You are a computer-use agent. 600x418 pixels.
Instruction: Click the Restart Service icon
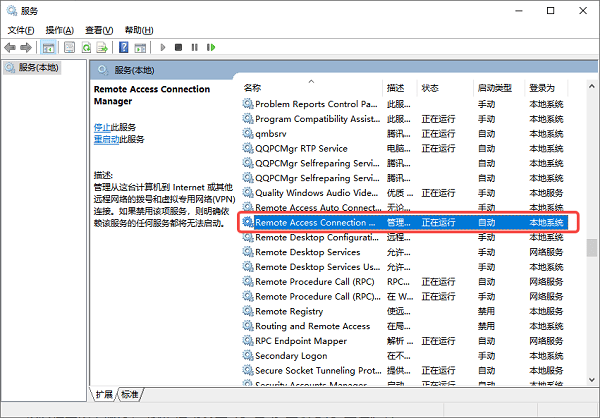pos(211,47)
